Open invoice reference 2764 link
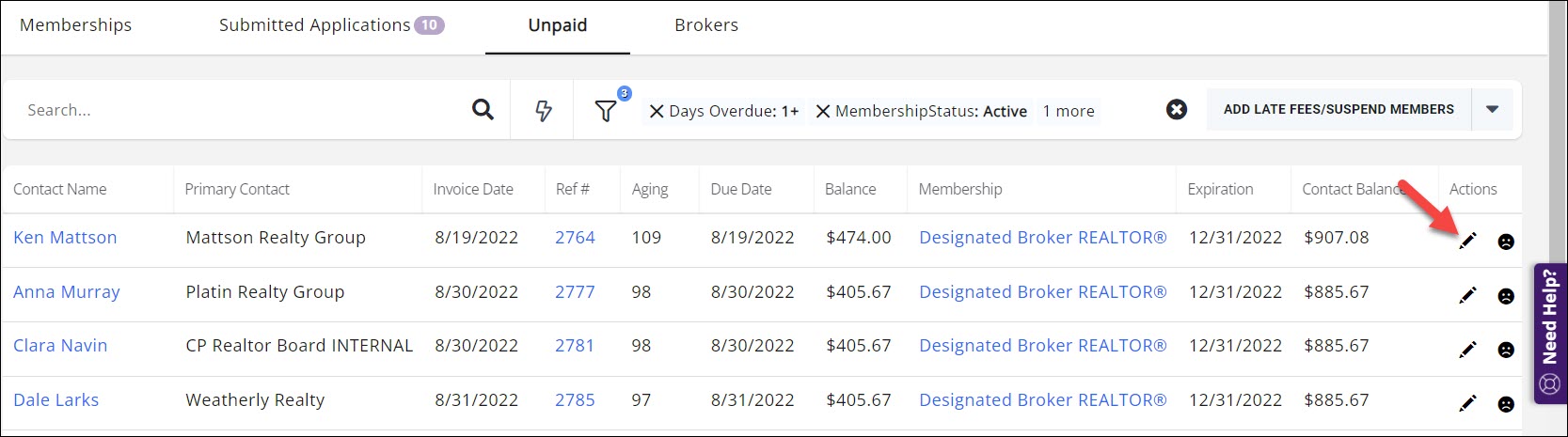The height and width of the screenshot is (437, 1568). click(575, 238)
